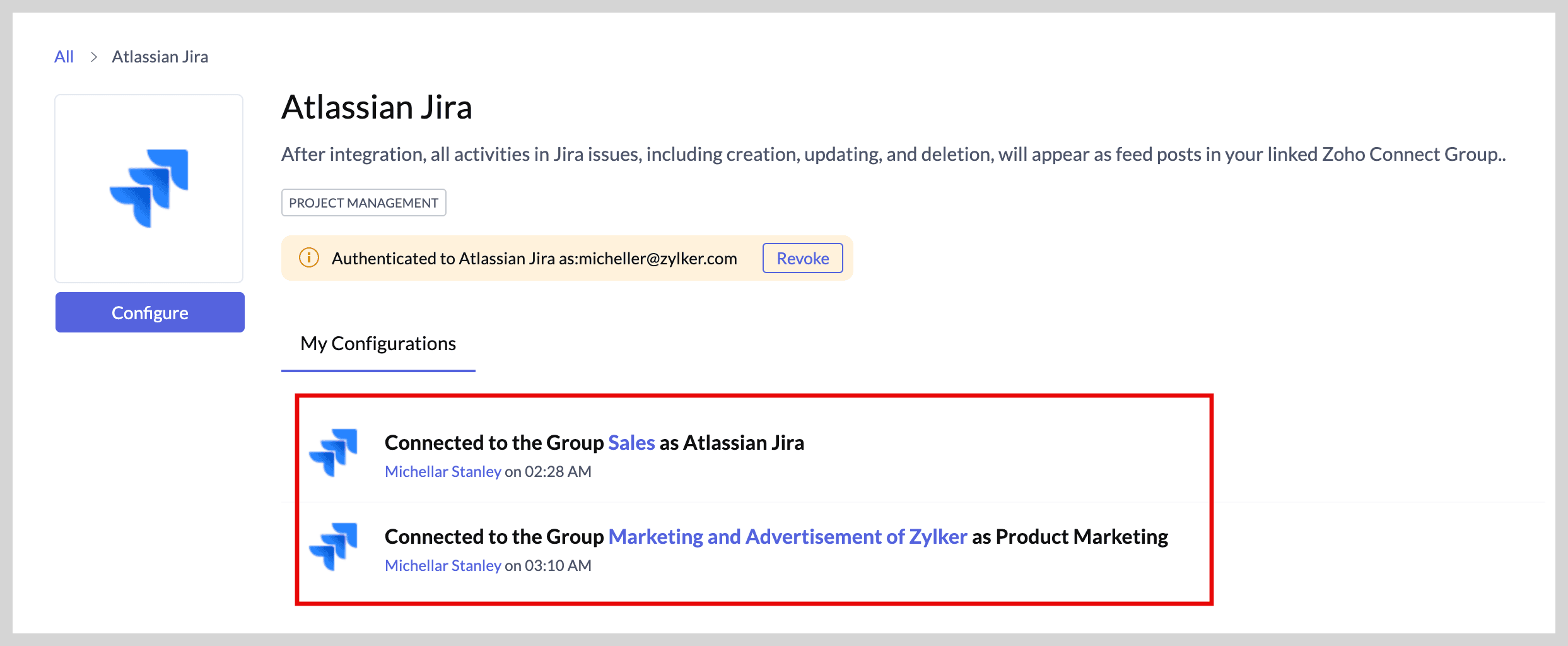1568x646 pixels.
Task: Open Michellar Stanley profile under Product Marketing configuration
Action: [x=443, y=566]
